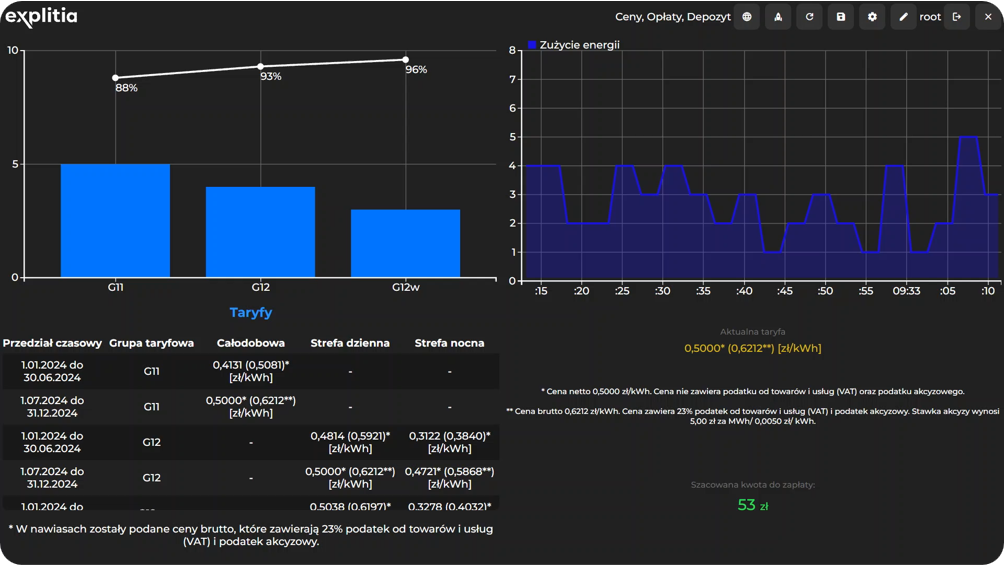Toggle the 'Zużycie energii' legend entry

click(x=573, y=45)
